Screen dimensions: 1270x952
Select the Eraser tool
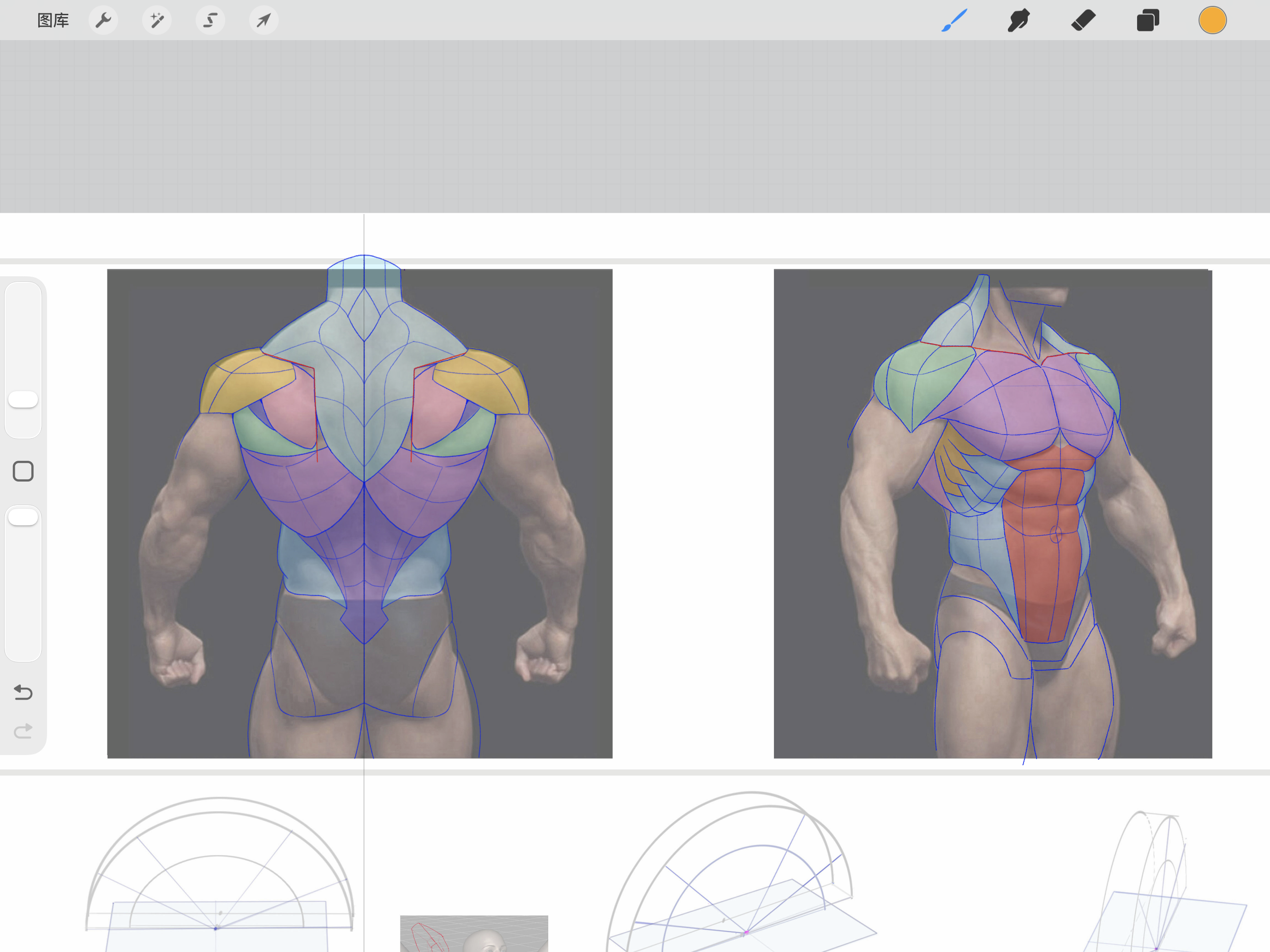pyautogui.click(x=1084, y=21)
